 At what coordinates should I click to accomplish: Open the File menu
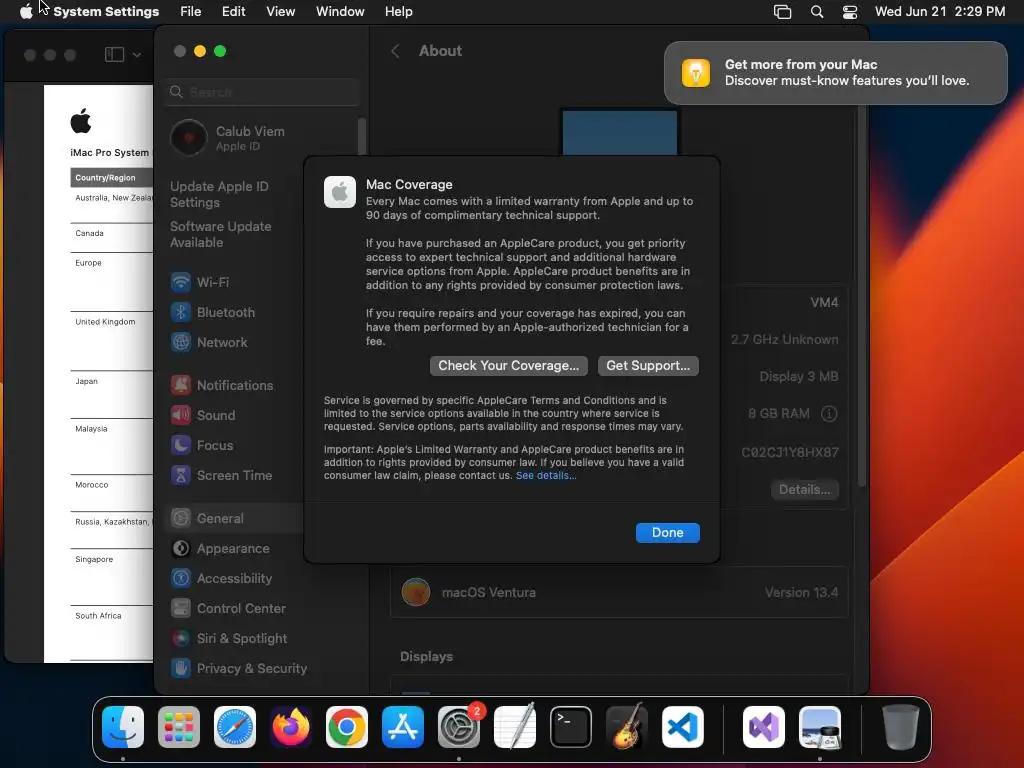[x=191, y=12]
